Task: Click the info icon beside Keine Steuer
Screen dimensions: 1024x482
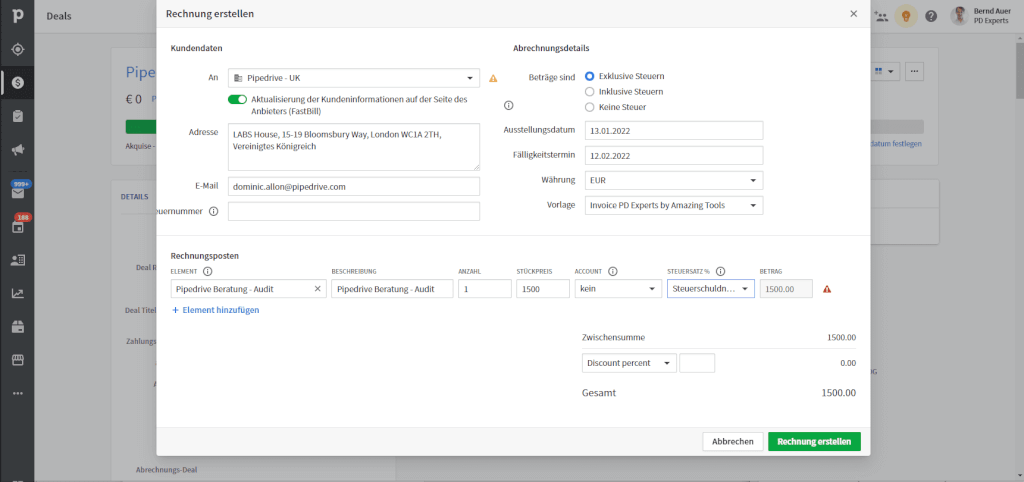Action: 509,105
